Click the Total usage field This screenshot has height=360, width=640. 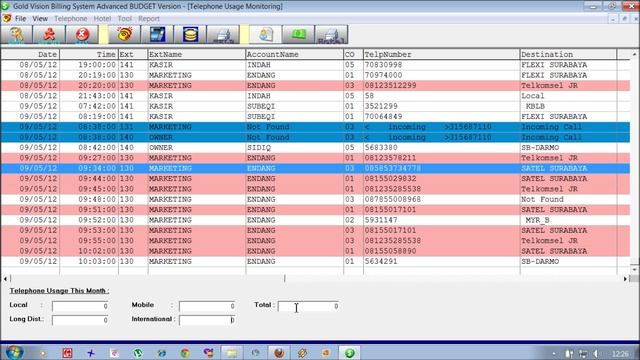[x=309, y=306]
